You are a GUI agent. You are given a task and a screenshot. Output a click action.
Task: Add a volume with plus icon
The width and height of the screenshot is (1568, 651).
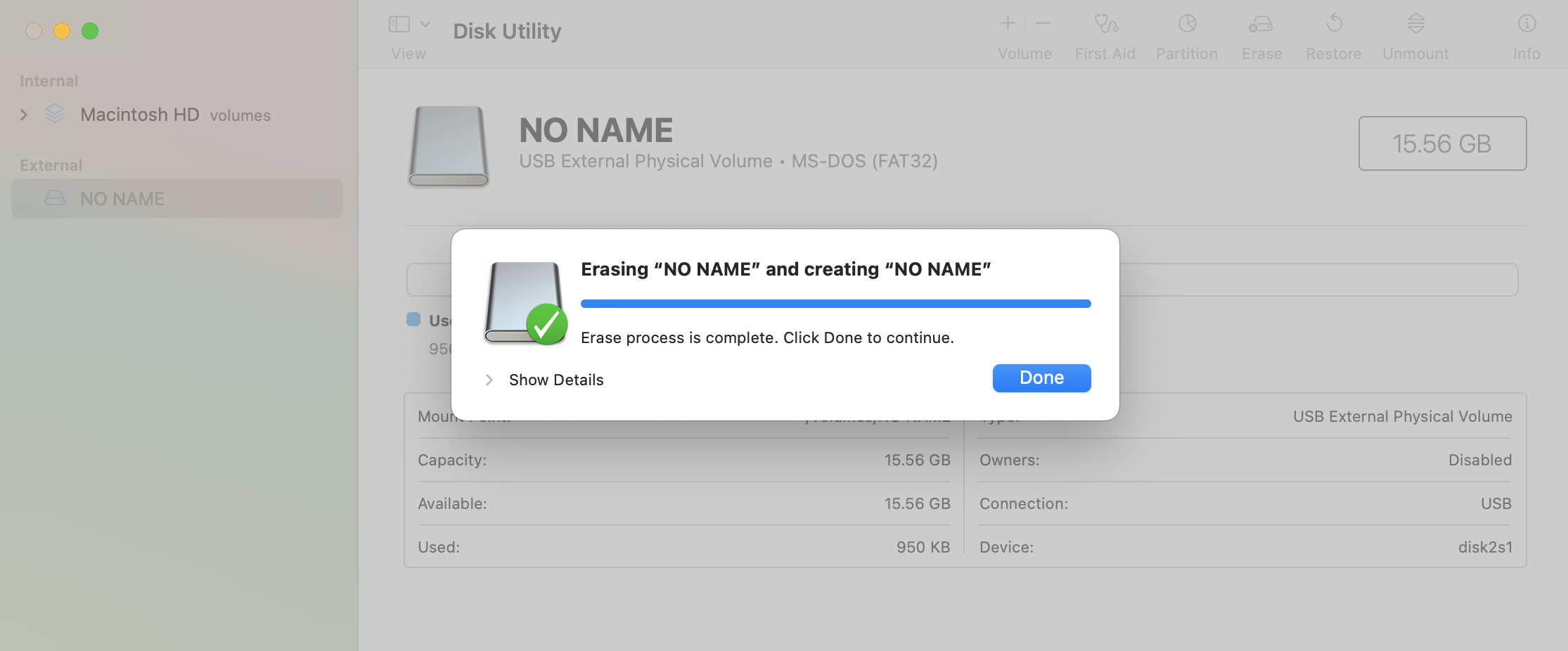pyautogui.click(x=1008, y=24)
